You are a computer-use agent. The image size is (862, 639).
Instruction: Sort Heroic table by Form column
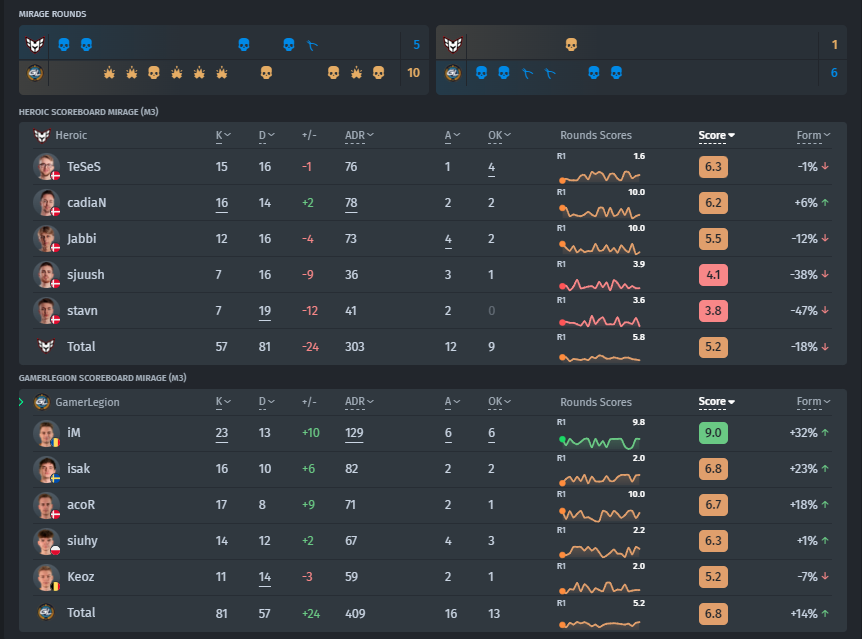pyautogui.click(x=813, y=135)
